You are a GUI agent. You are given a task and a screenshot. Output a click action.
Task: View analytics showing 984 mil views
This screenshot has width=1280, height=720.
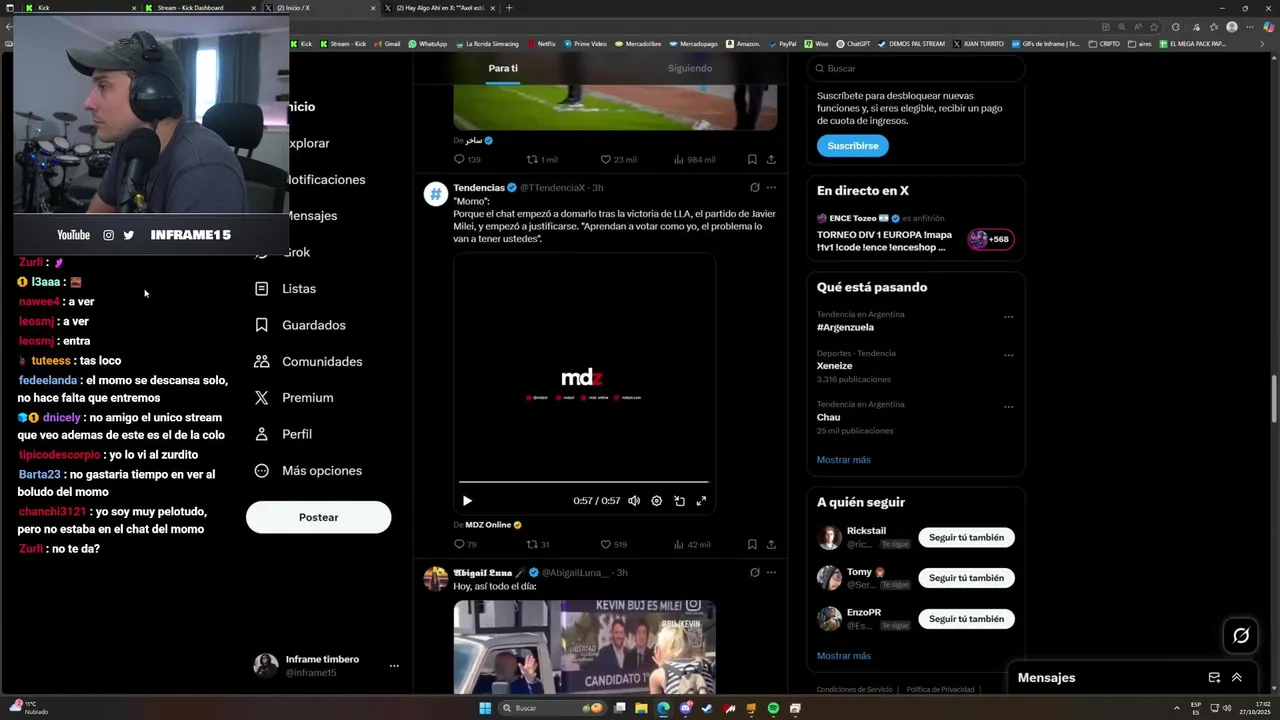[x=694, y=159]
